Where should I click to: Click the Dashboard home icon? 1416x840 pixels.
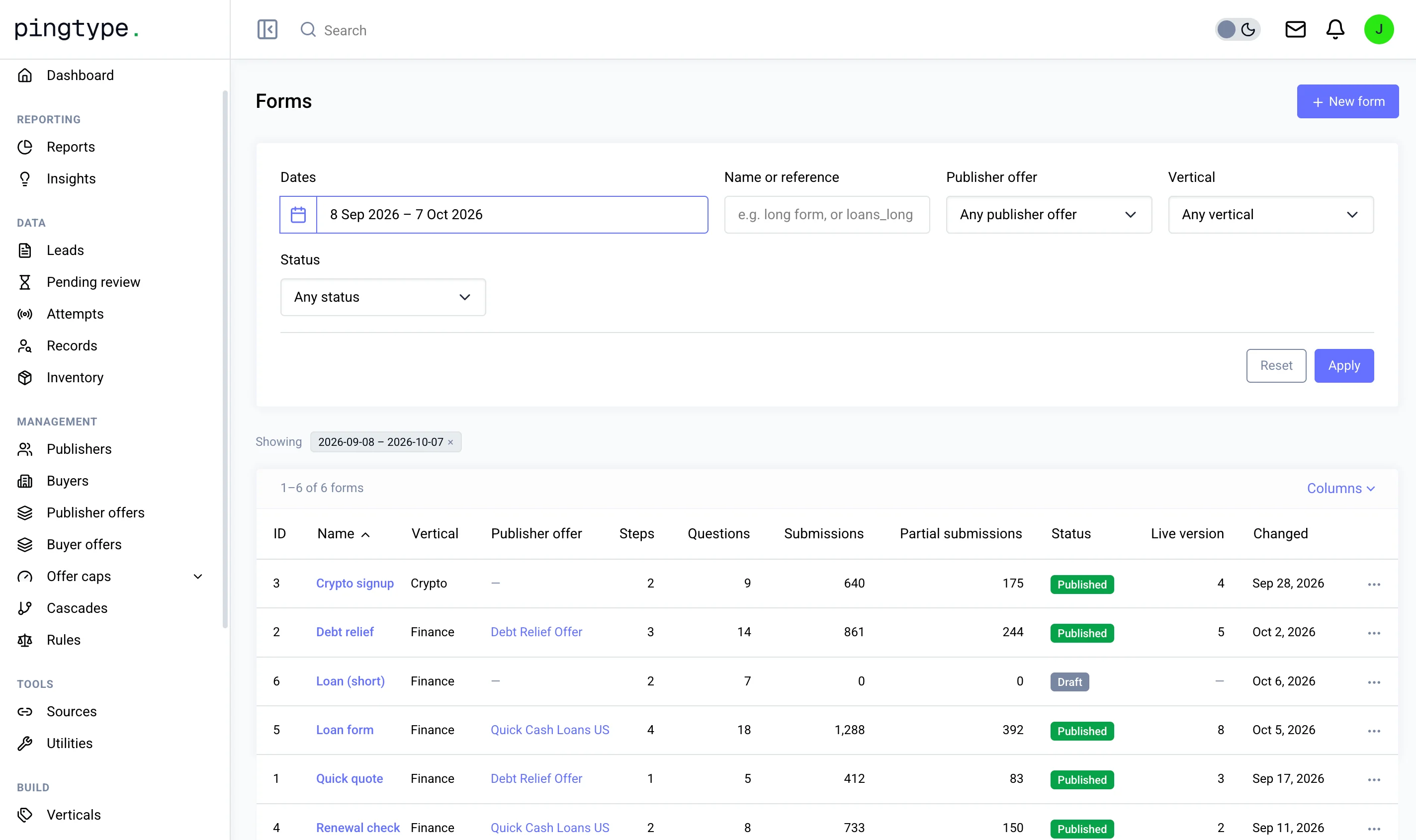tap(25, 75)
